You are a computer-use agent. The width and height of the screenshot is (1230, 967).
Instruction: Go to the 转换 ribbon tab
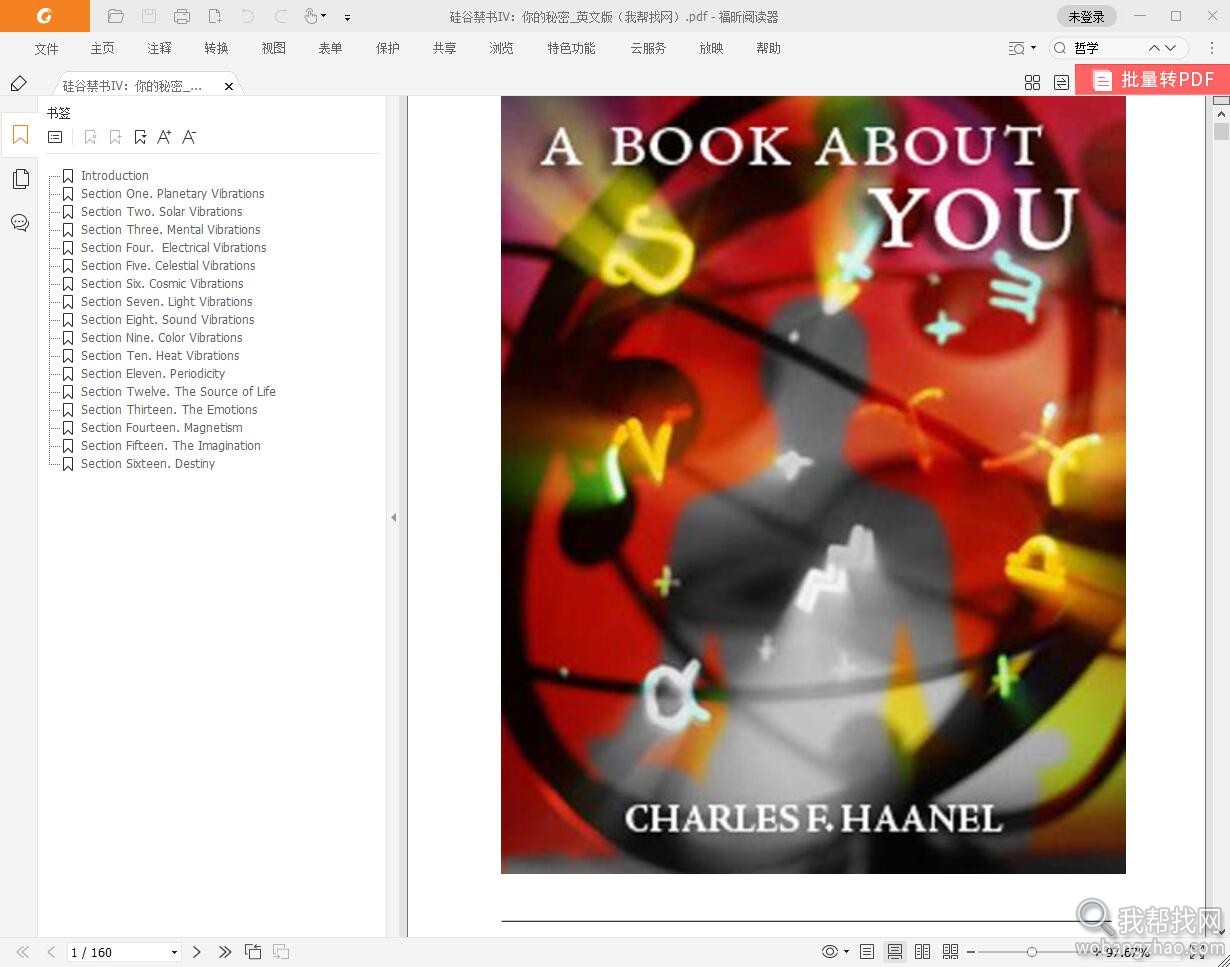pos(216,48)
